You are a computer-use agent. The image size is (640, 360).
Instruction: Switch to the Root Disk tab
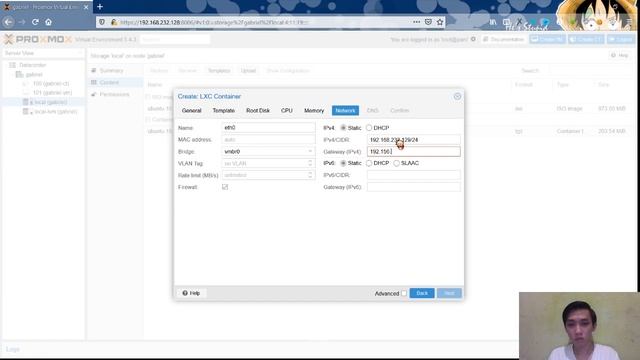(x=258, y=111)
